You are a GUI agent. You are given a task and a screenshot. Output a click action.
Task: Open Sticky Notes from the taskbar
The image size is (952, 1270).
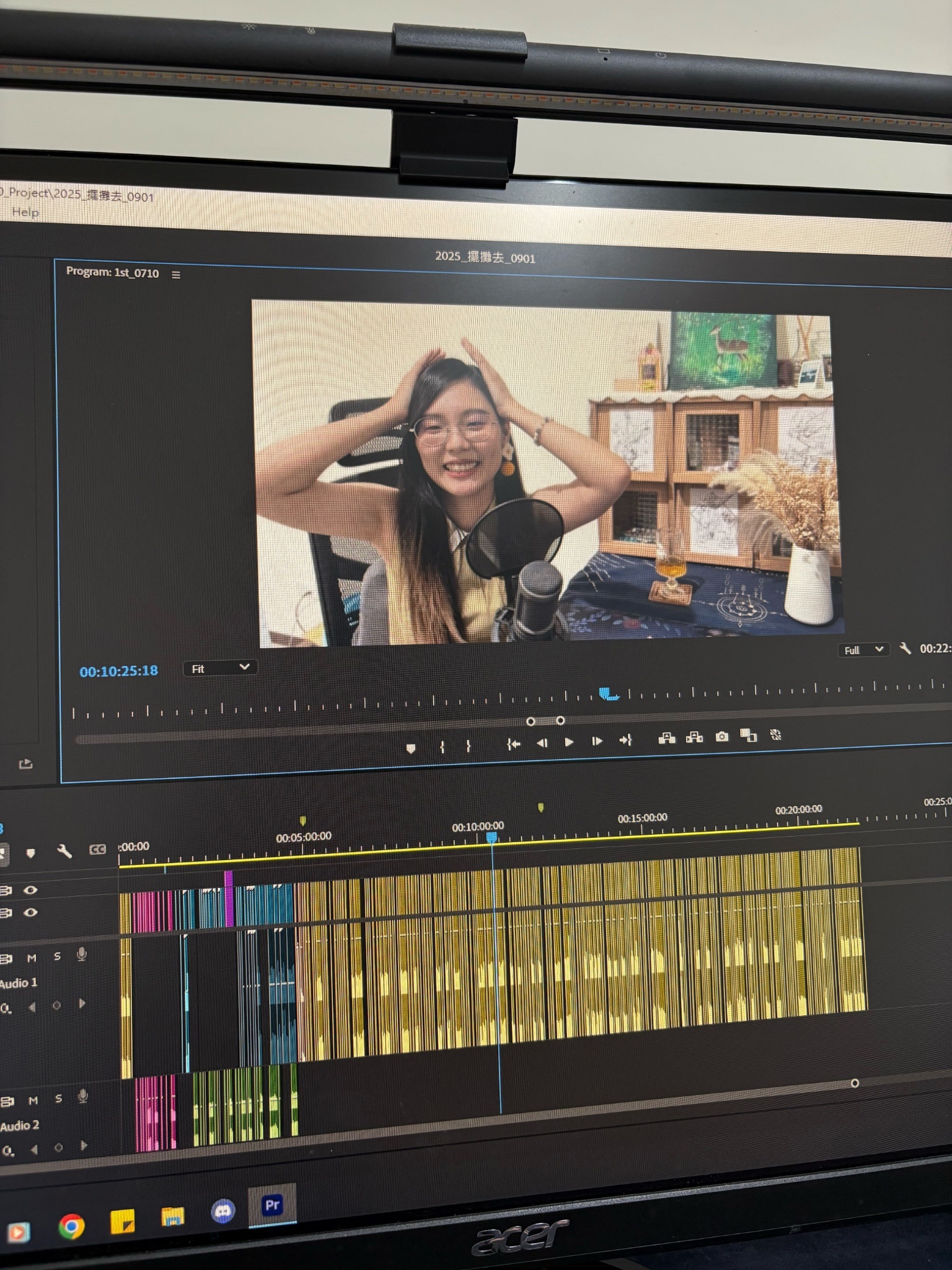tap(122, 1222)
